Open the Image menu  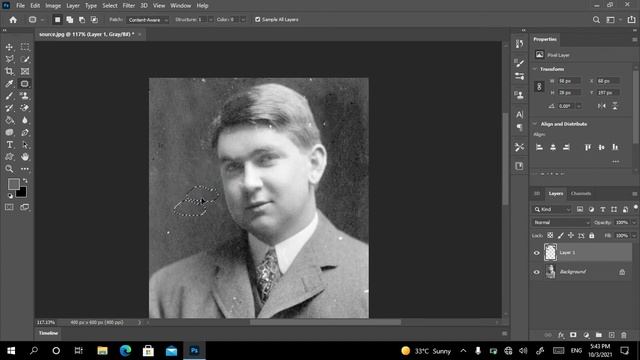(53, 6)
